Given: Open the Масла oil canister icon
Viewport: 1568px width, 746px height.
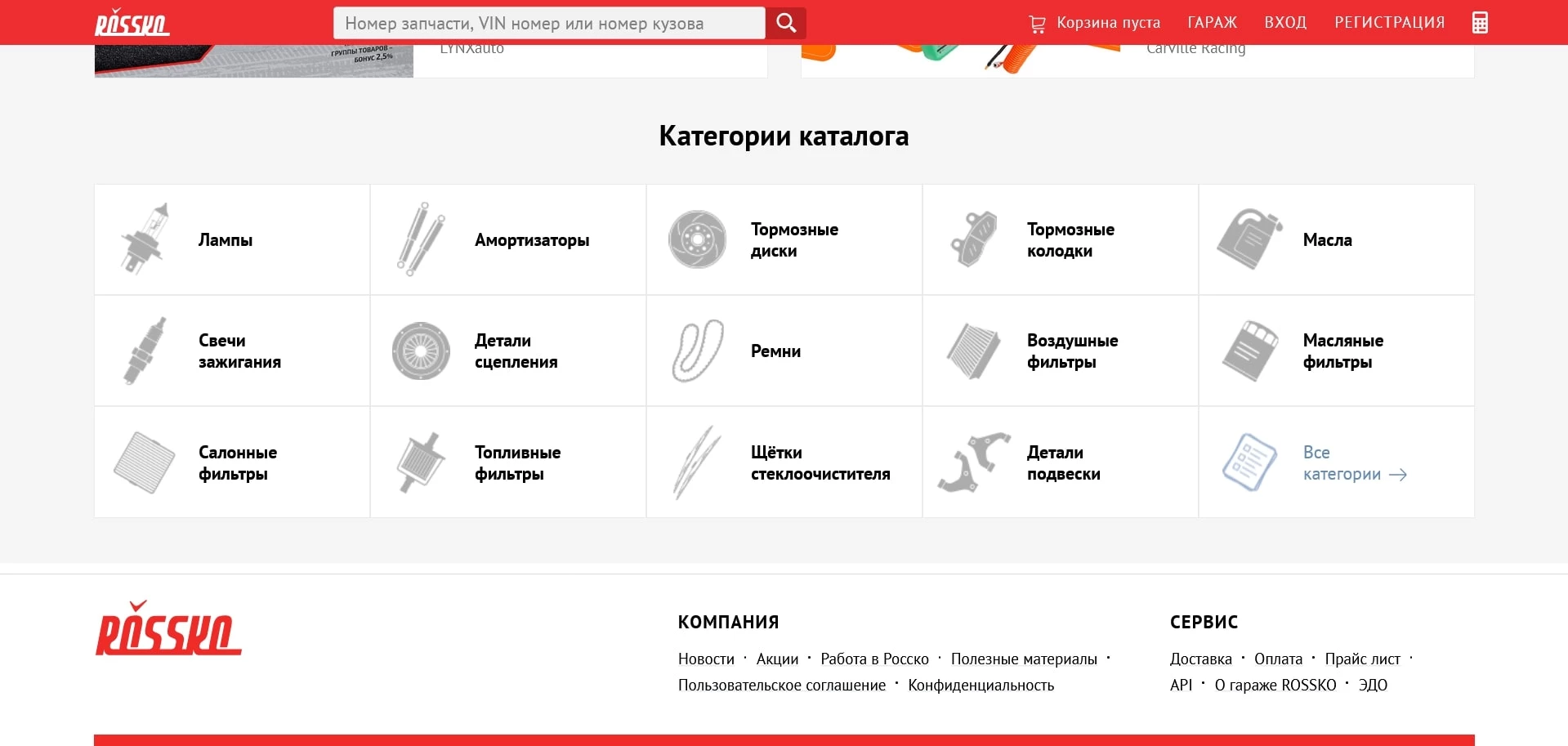Looking at the screenshot, I should point(1249,239).
